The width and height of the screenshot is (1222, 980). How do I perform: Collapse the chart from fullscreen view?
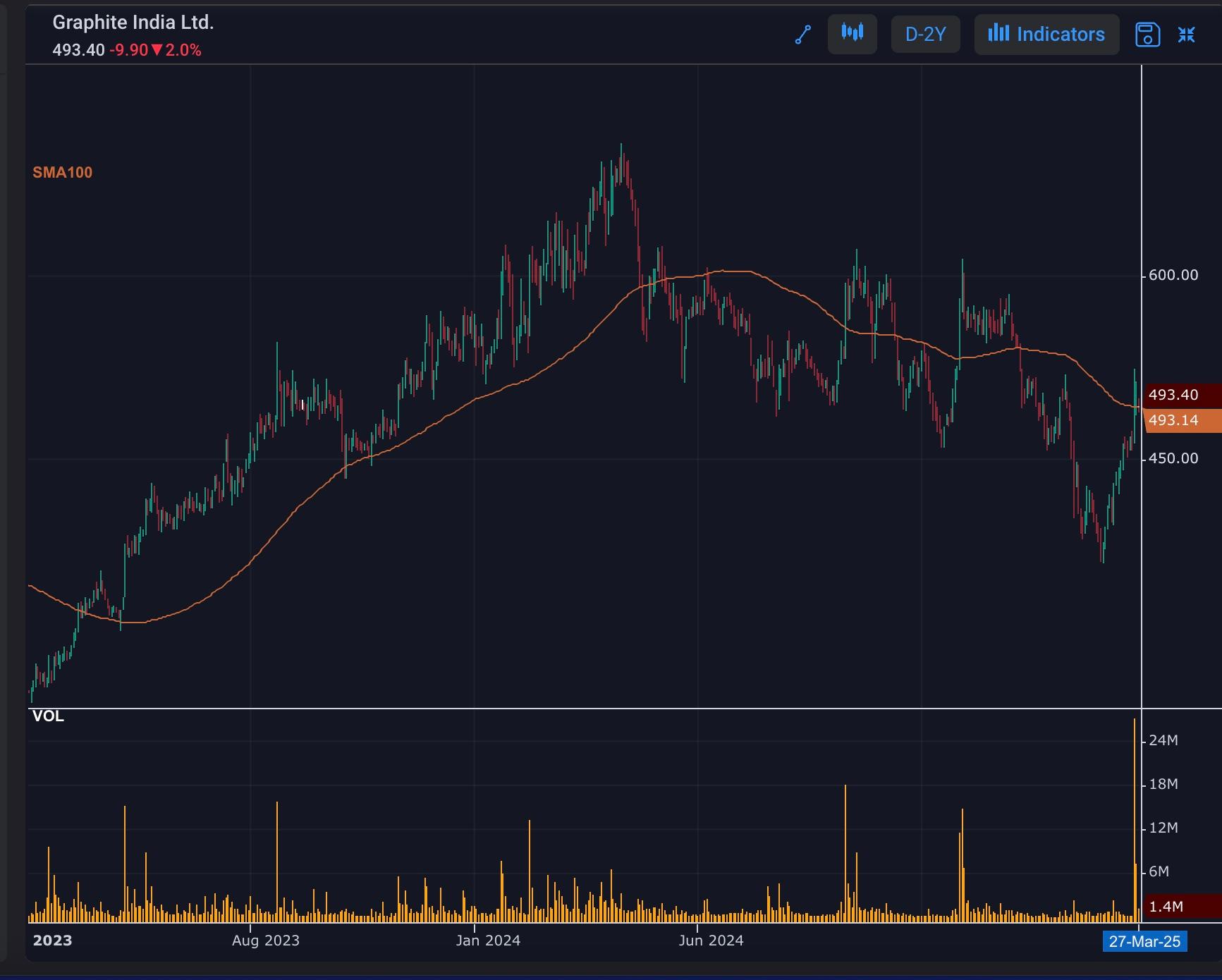(1187, 35)
